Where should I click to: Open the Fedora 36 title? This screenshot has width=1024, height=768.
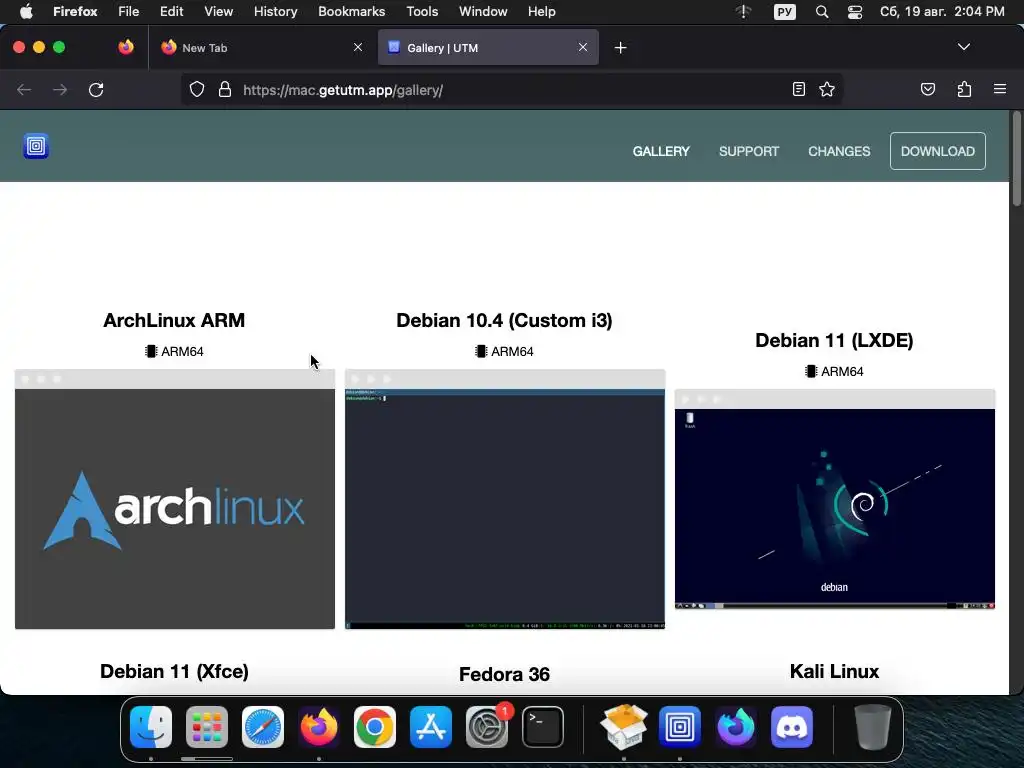[x=504, y=674]
